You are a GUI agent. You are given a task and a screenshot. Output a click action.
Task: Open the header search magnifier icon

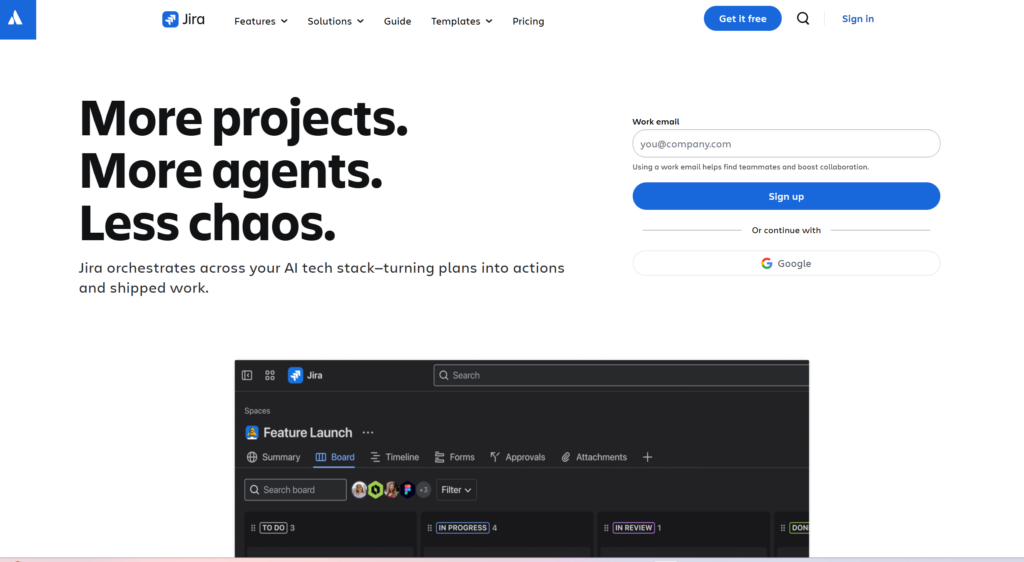(803, 19)
